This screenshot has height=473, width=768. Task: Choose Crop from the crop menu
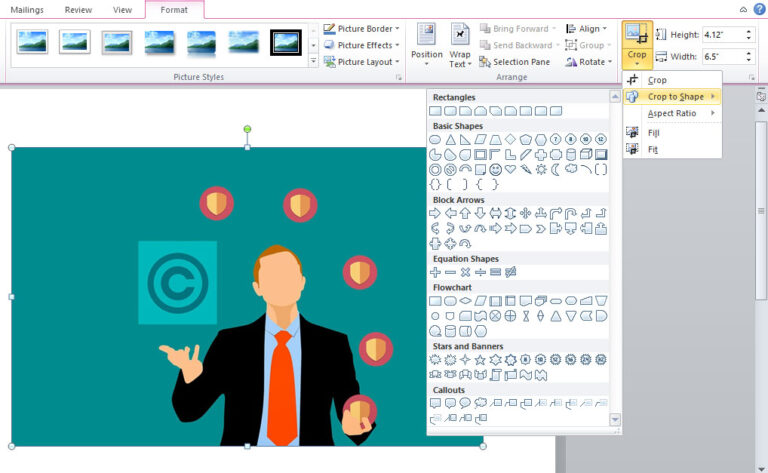click(x=672, y=80)
